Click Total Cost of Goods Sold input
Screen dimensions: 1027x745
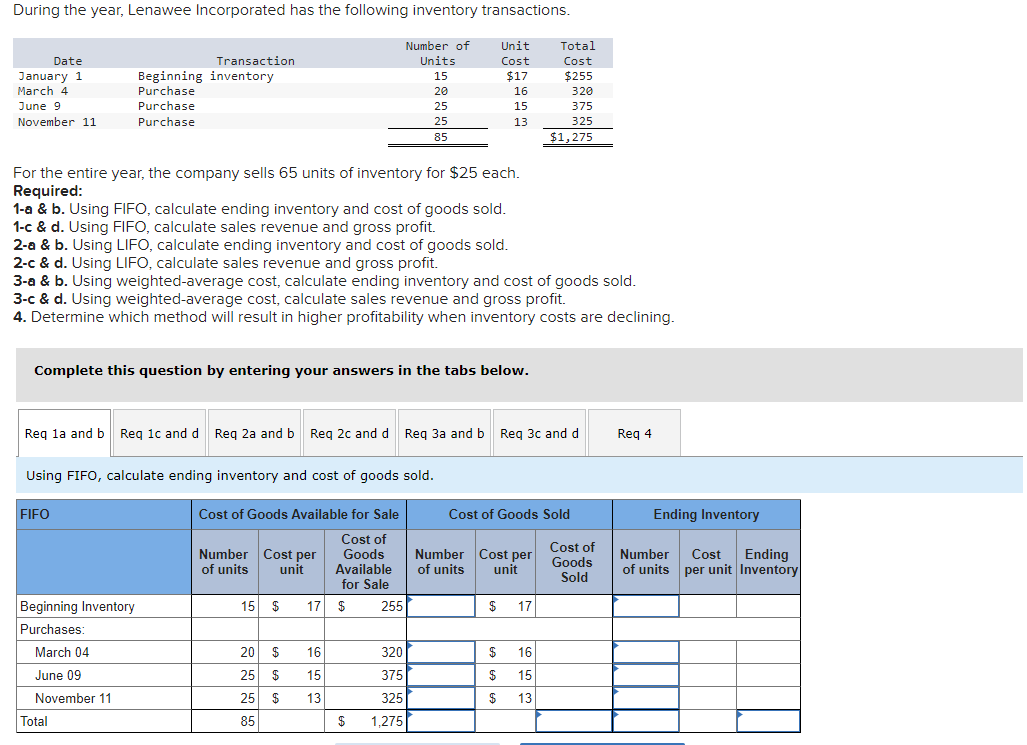[574, 721]
